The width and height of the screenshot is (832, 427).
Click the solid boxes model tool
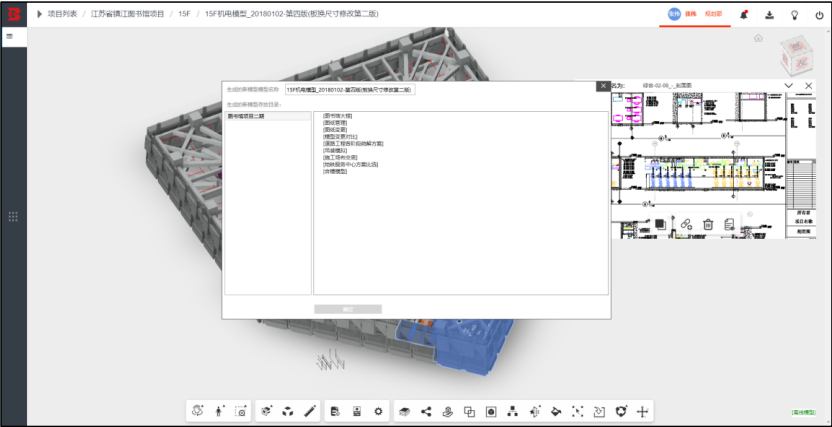click(288, 411)
